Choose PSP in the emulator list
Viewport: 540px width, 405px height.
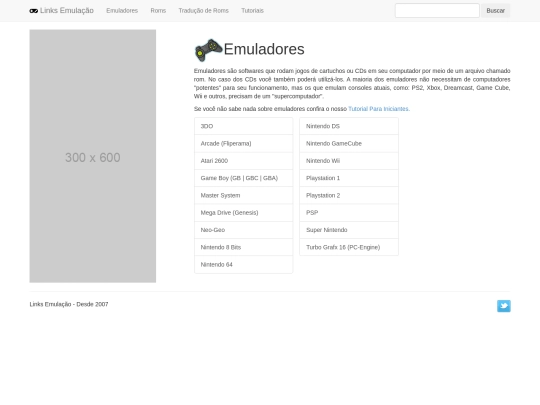coord(349,212)
